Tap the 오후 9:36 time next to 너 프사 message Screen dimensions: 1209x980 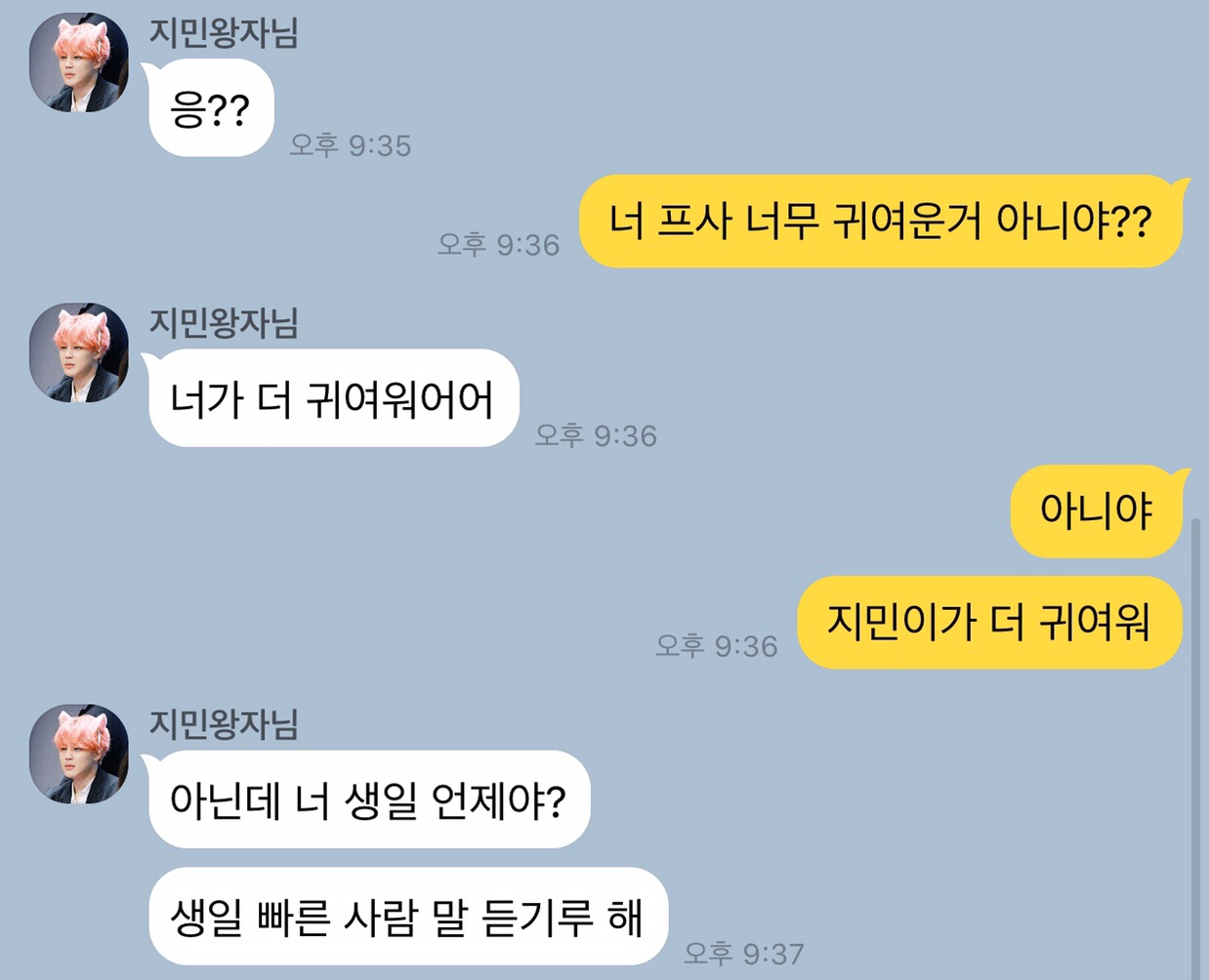(499, 244)
